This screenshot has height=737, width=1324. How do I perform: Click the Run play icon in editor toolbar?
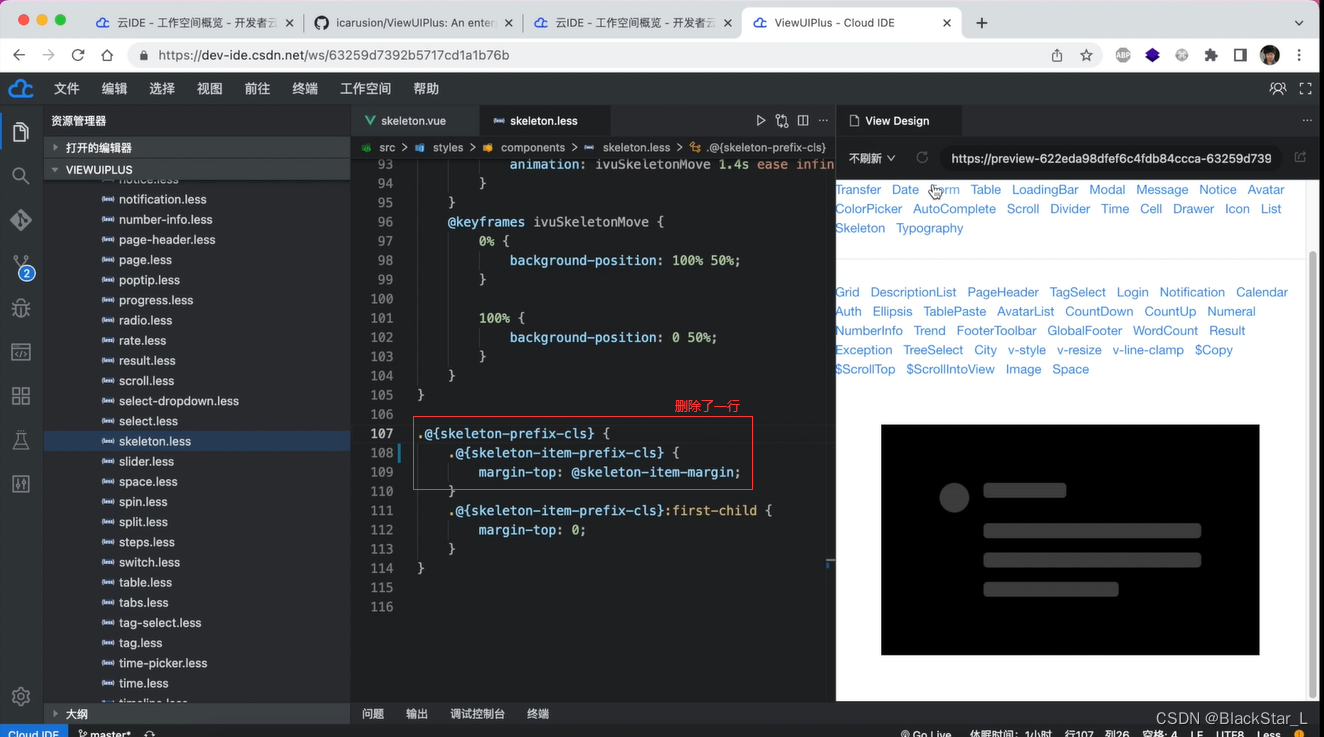point(760,121)
